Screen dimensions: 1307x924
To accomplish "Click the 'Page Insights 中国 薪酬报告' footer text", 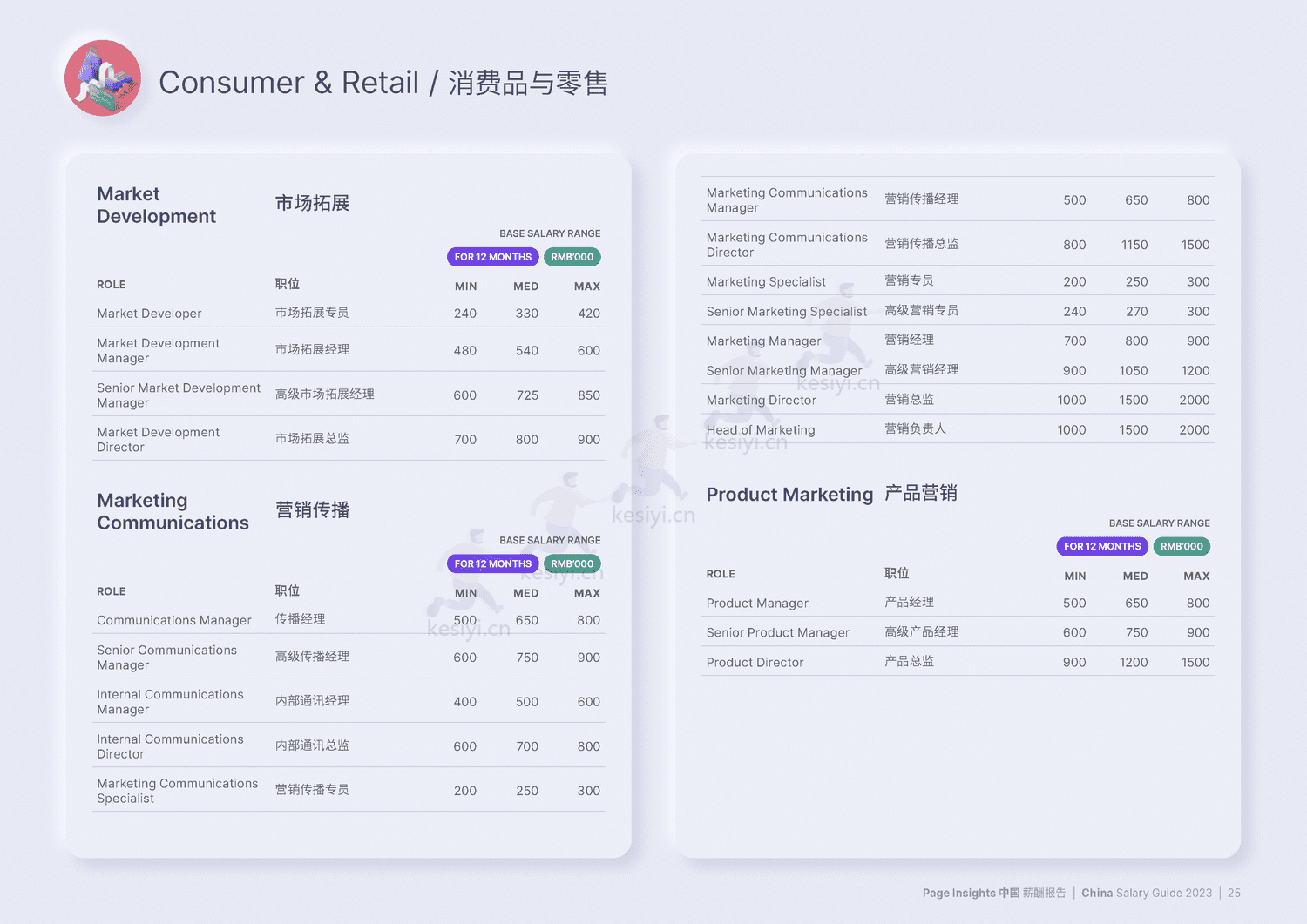I will [994, 893].
